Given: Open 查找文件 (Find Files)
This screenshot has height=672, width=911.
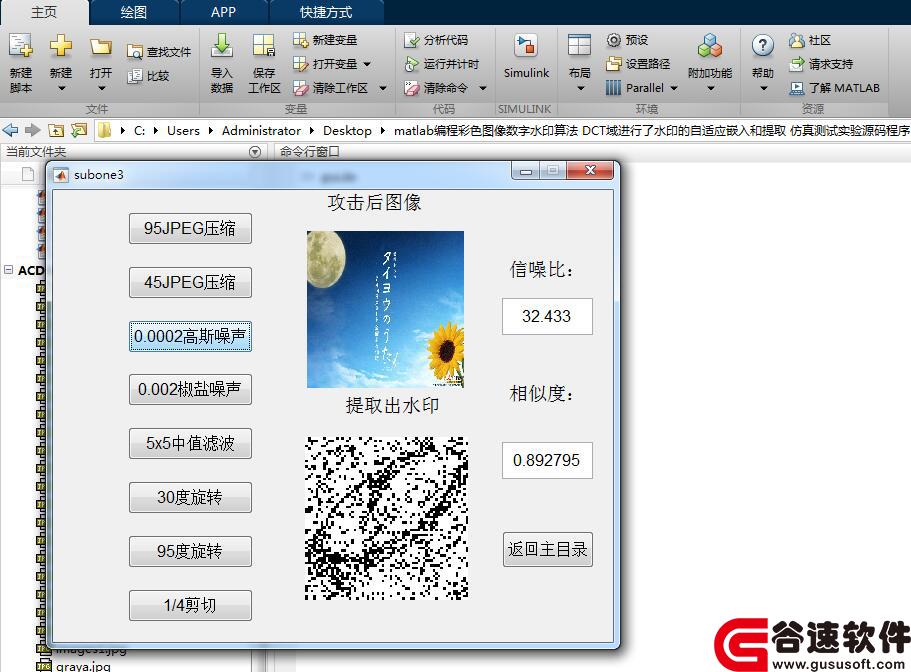Looking at the screenshot, I should (159, 52).
